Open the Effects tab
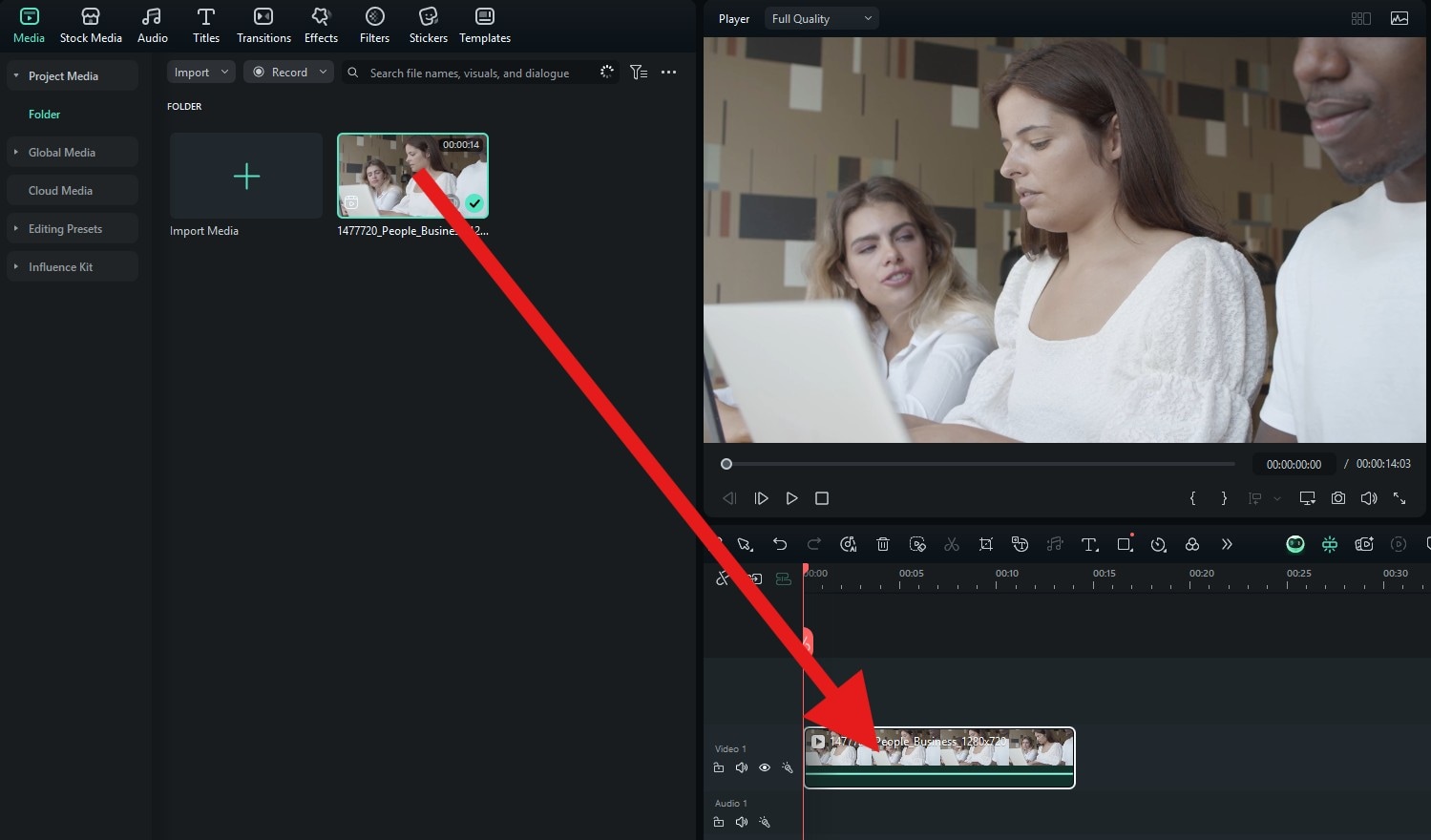The width and height of the screenshot is (1431, 840). point(321,26)
